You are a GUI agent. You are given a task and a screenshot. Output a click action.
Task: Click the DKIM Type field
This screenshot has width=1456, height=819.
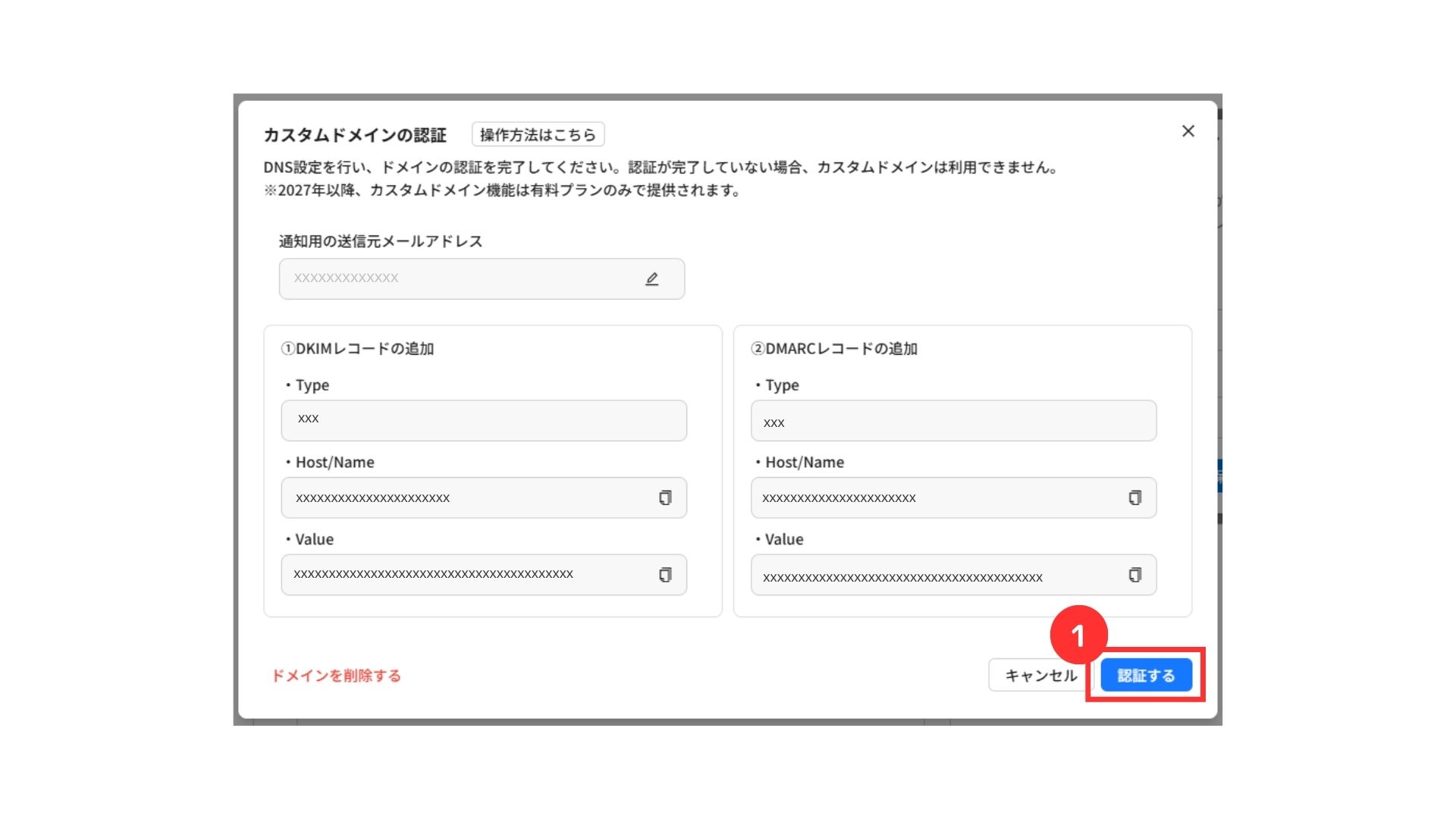[484, 421]
